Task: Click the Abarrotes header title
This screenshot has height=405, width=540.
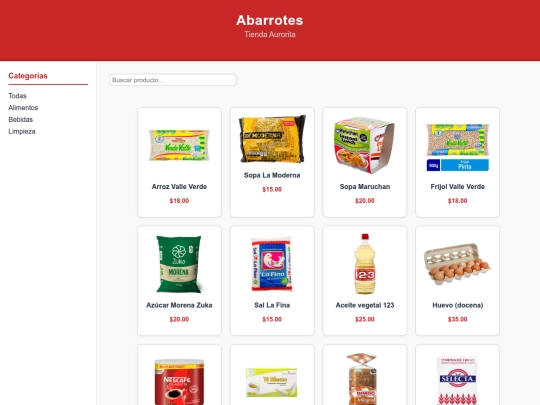Action: click(x=270, y=20)
